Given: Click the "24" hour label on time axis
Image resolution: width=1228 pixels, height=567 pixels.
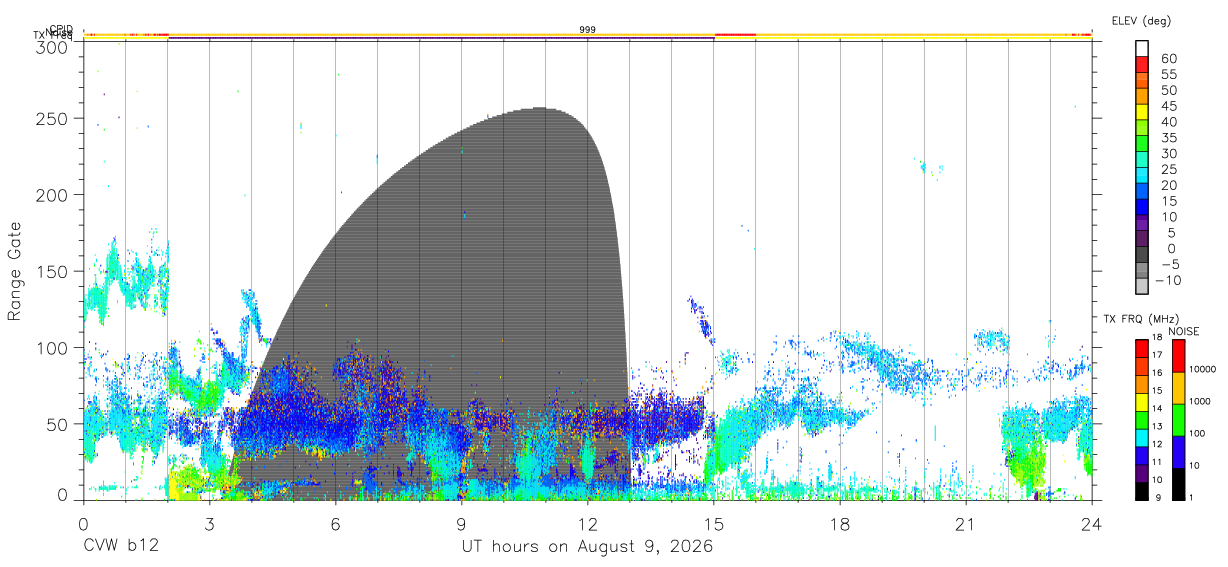Looking at the screenshot, I should pyautogui.click(x=1091, y=523).
